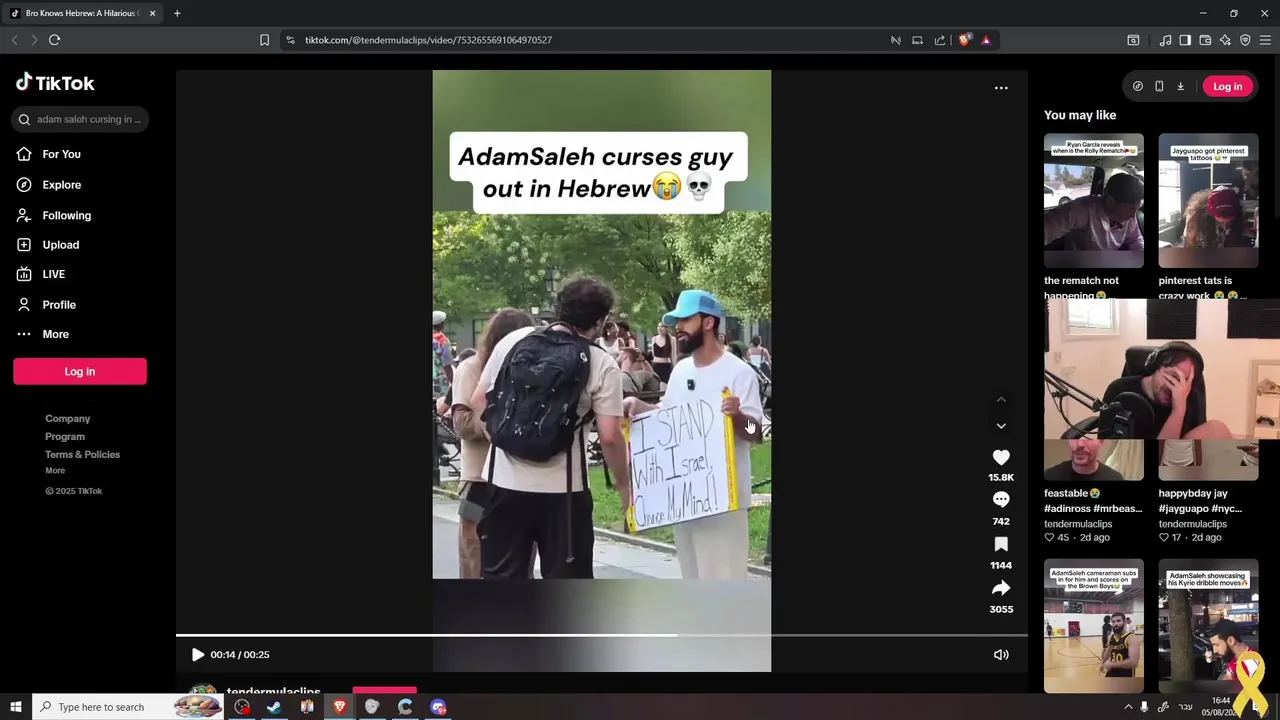1280x720 pixels.
Task: Click the download desktop app icon
Action: pyautogui.click(x=1180, y=87)
